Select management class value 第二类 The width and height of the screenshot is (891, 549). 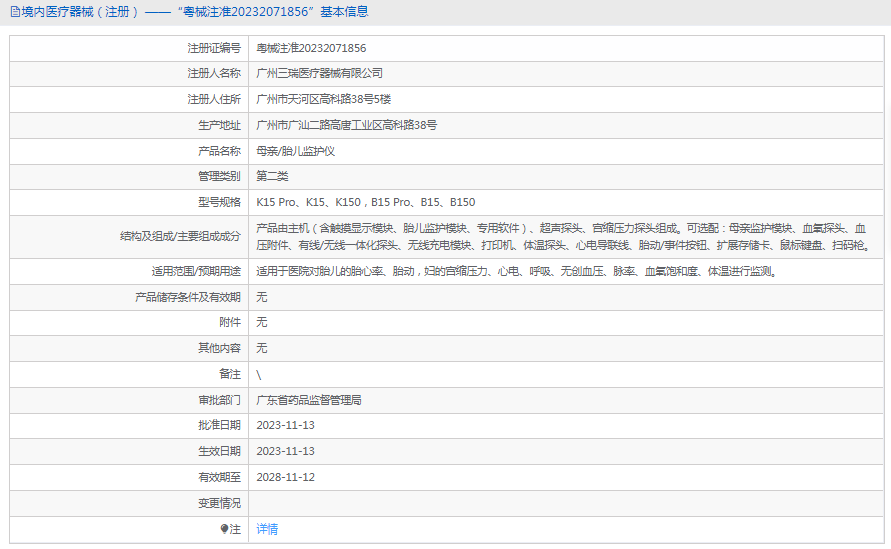click(x=272, y=176)
